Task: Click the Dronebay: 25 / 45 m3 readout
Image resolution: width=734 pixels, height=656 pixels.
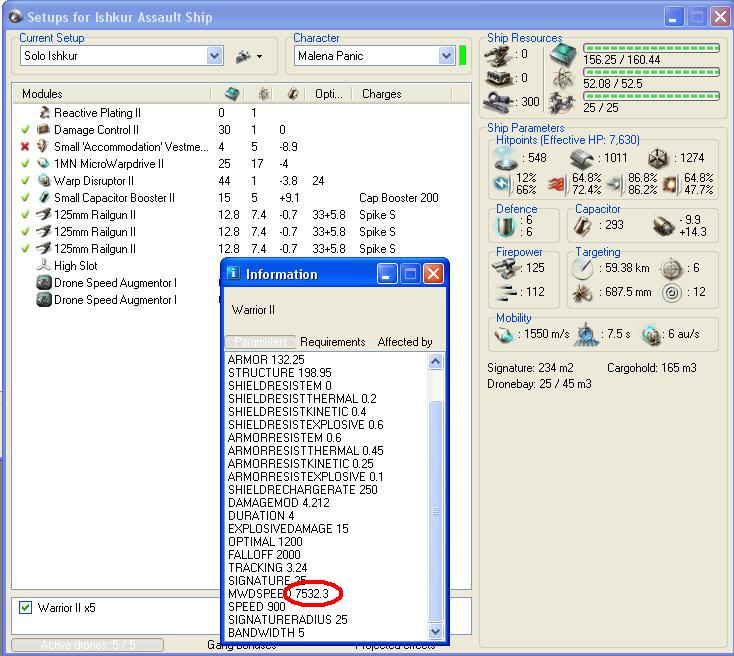Action: (539, 384)
